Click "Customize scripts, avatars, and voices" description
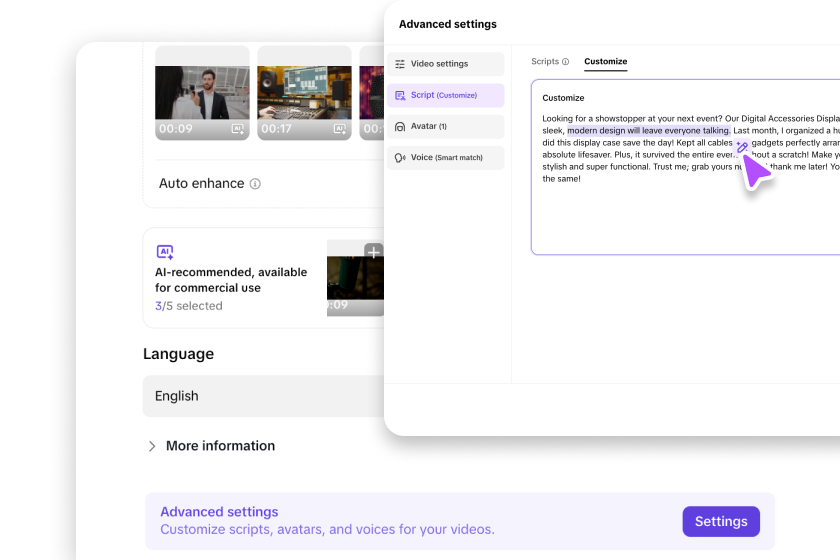Viewport: 840px width, 560px height. (327, 529)
